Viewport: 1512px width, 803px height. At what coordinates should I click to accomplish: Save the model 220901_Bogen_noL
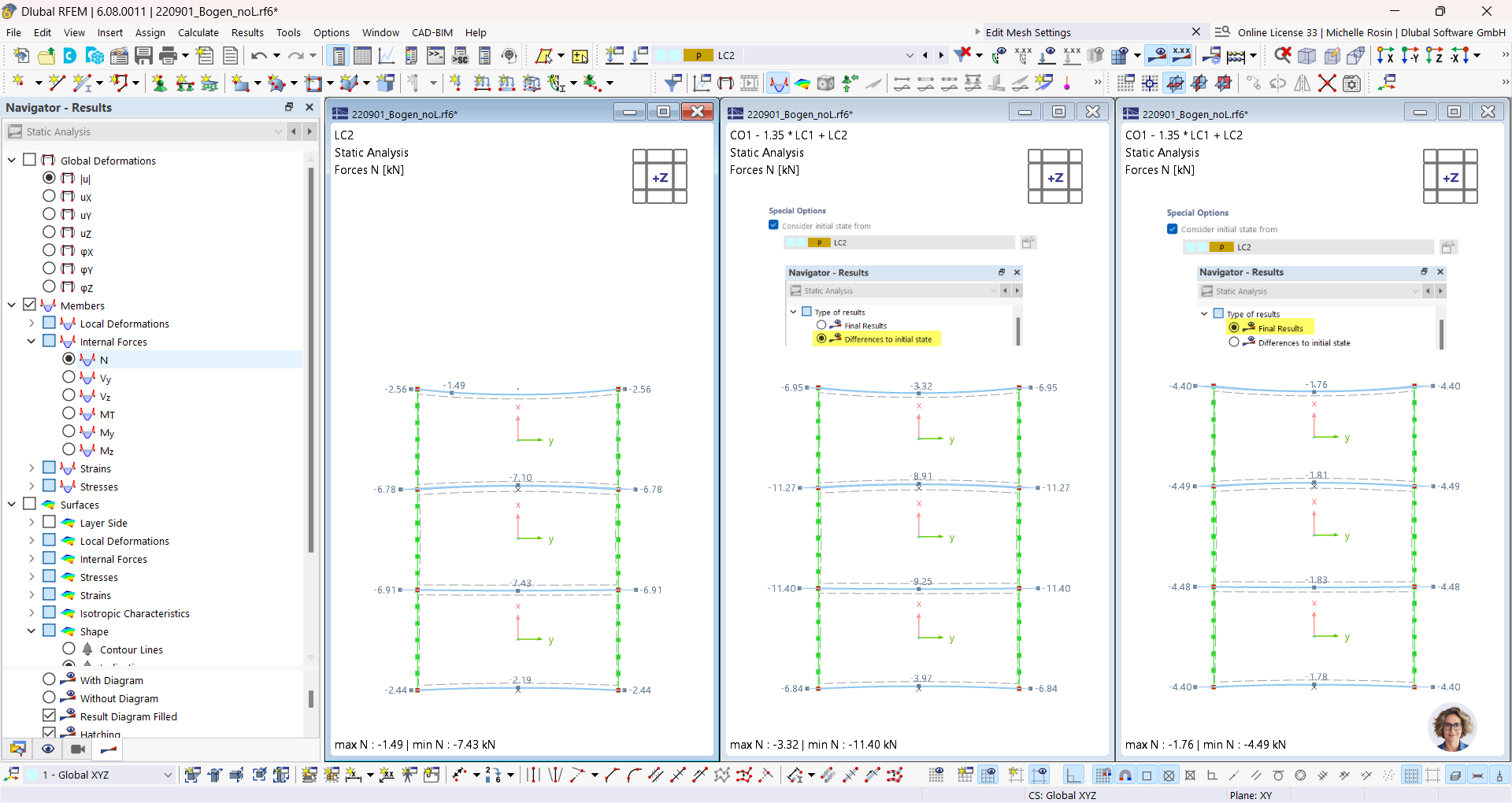tap(143, 55)
